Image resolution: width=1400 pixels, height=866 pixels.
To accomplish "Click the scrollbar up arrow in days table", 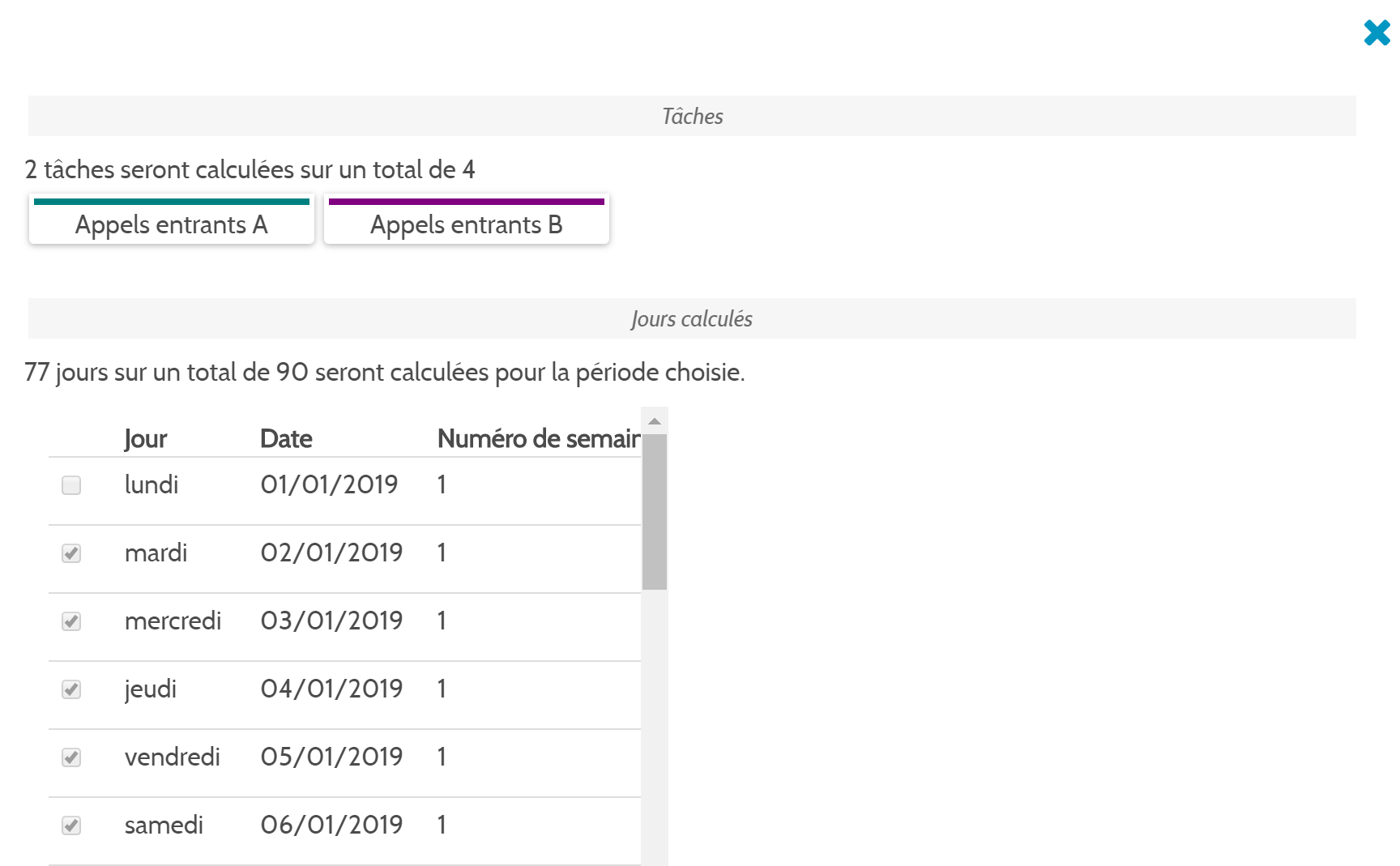I will 655,421.
